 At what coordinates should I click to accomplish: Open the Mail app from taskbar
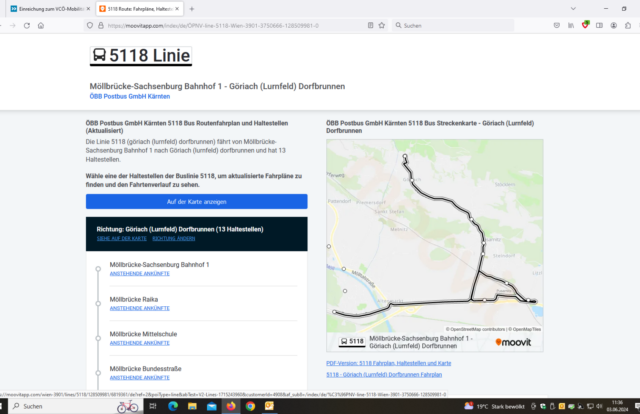point(211,406)
